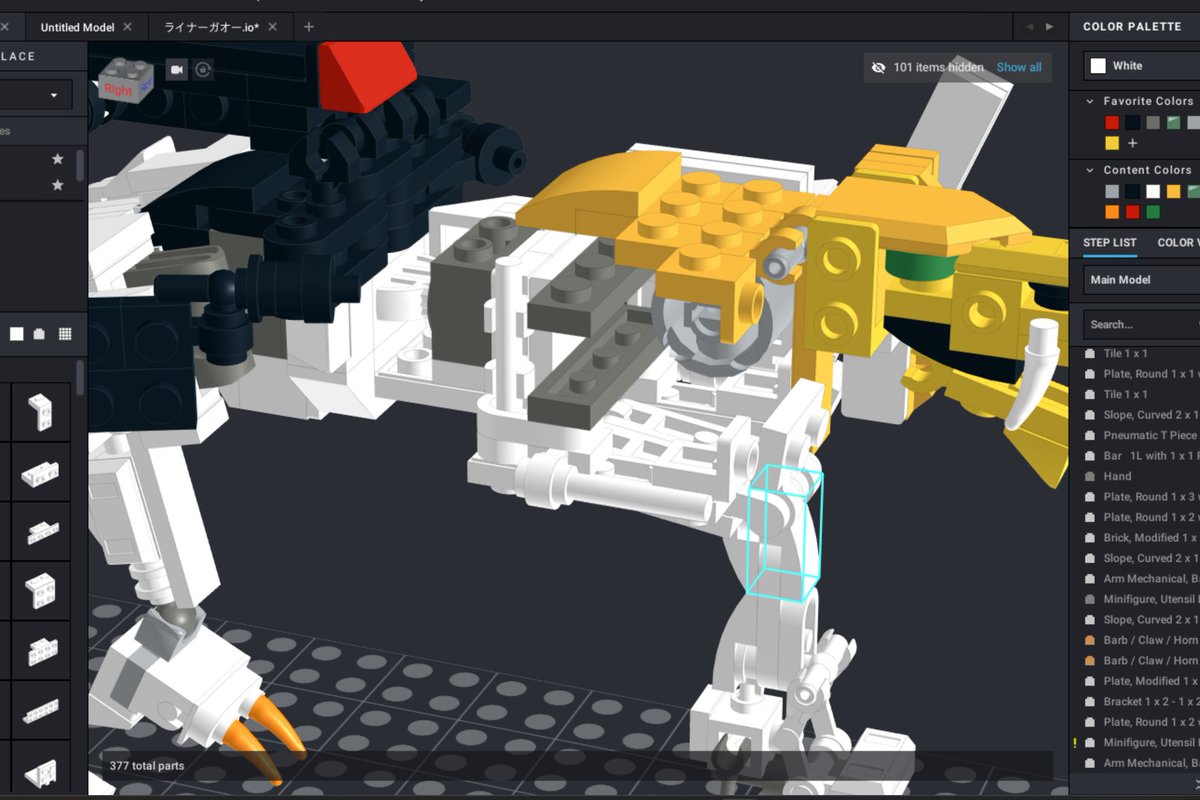Image resolution: width=1200 pixels, height=800 pixels.
Task: Select Pneumatic T Piece in step list
Action: (x=1150, y=435)
